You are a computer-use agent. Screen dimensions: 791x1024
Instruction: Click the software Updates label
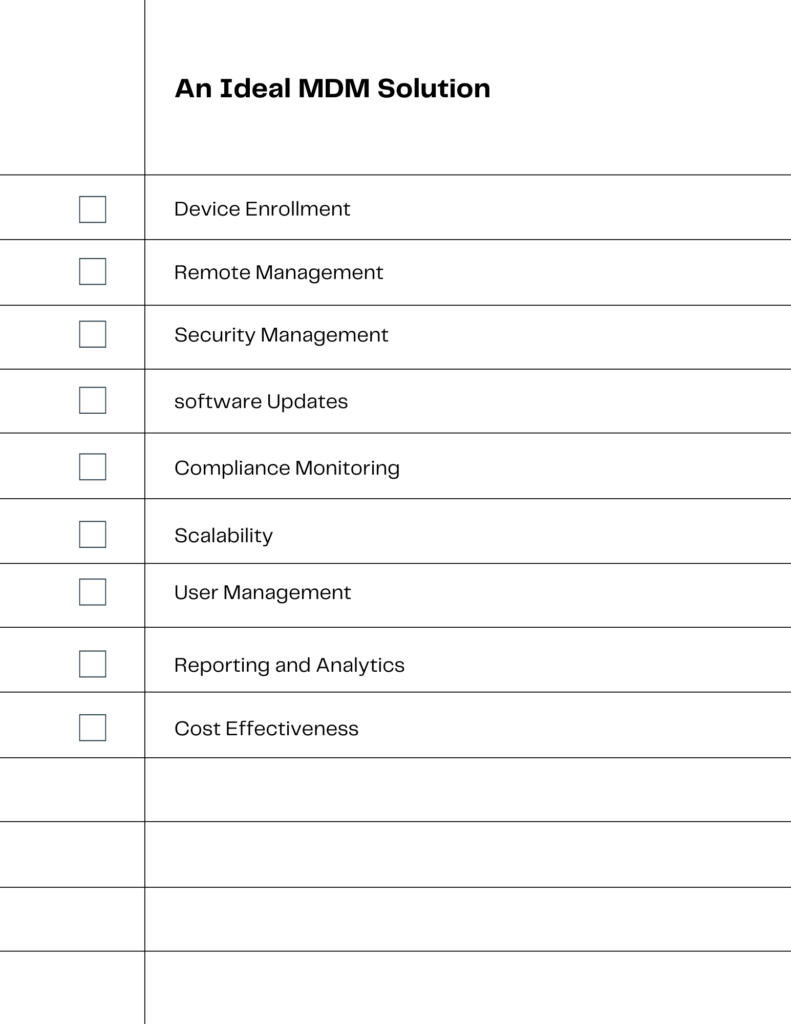pos(261,402)
